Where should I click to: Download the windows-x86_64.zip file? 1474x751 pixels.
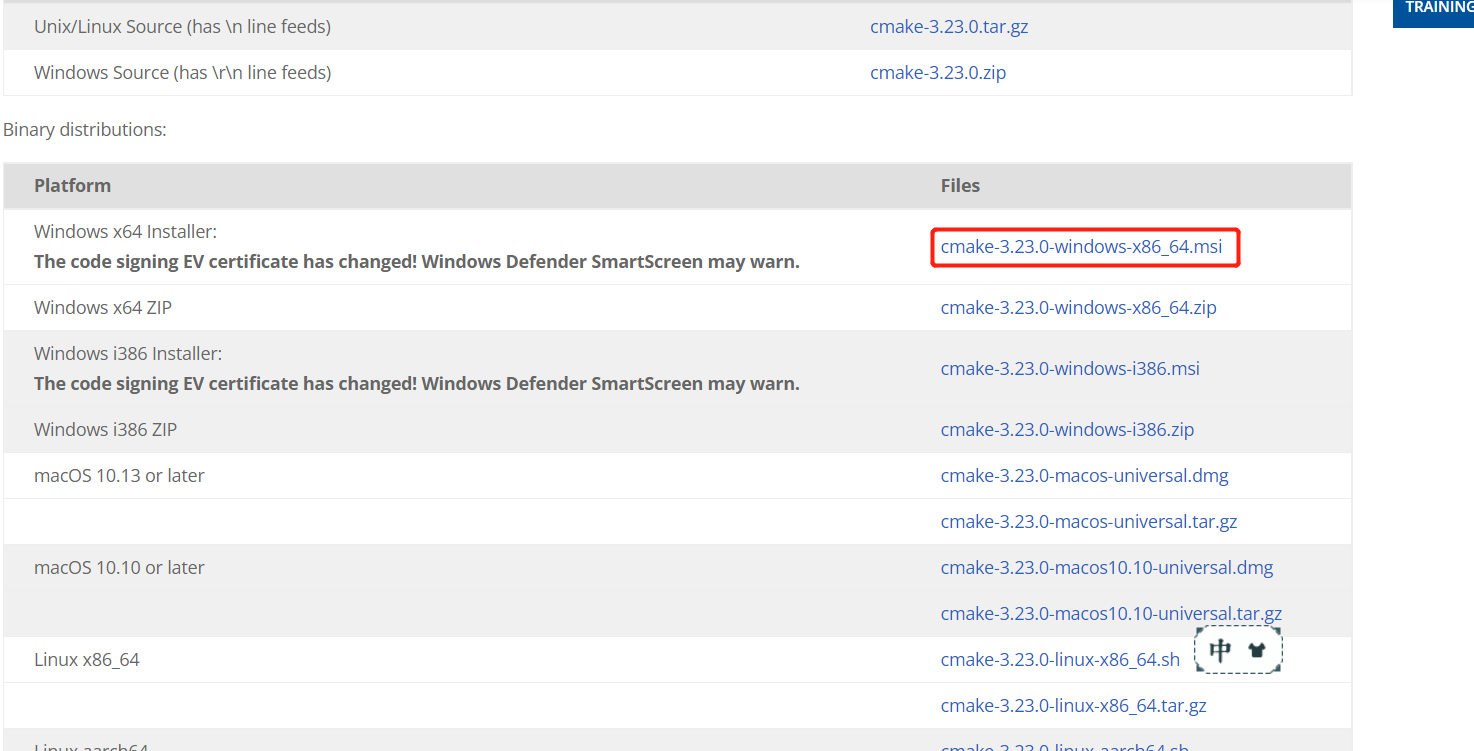click(1078, 308)
